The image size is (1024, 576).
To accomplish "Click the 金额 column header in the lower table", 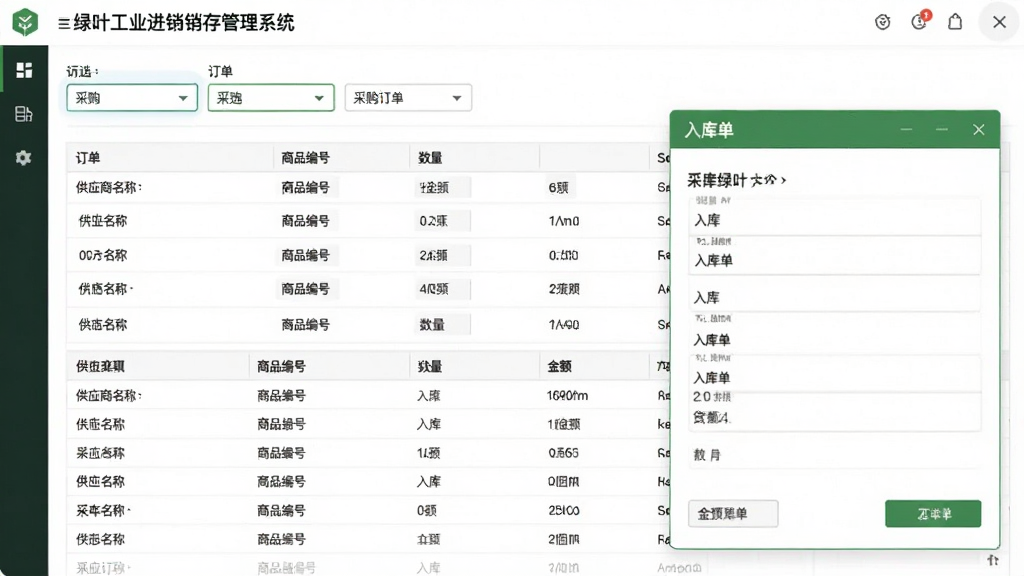I will (560, 366).
